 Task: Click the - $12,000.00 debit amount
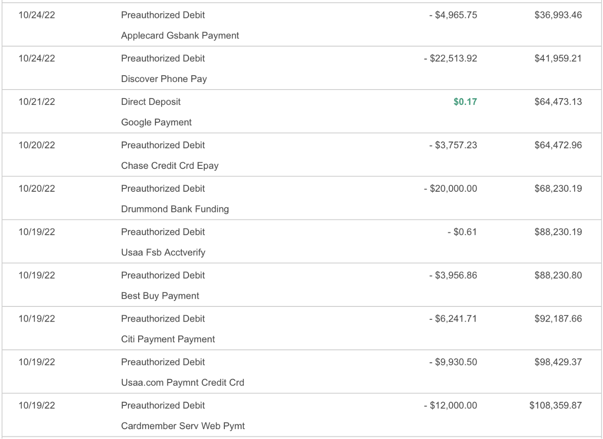click(450, 405)
